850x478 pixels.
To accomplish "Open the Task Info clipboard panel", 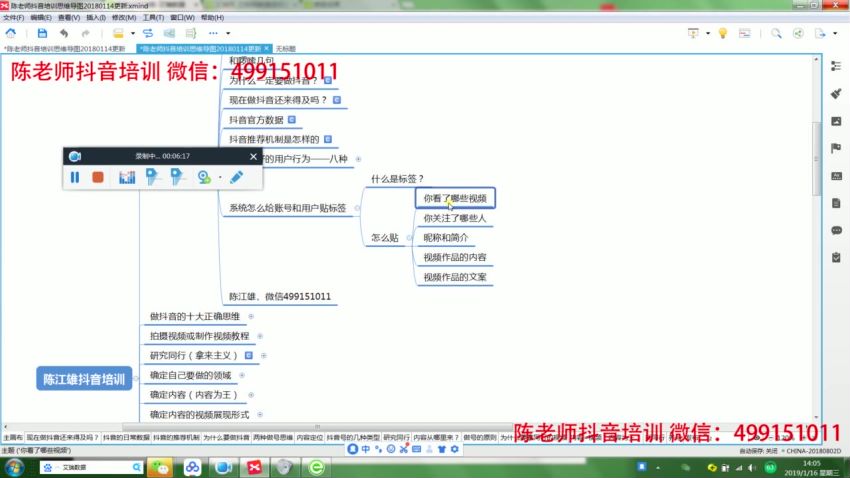I will click(x=836, y=257).
